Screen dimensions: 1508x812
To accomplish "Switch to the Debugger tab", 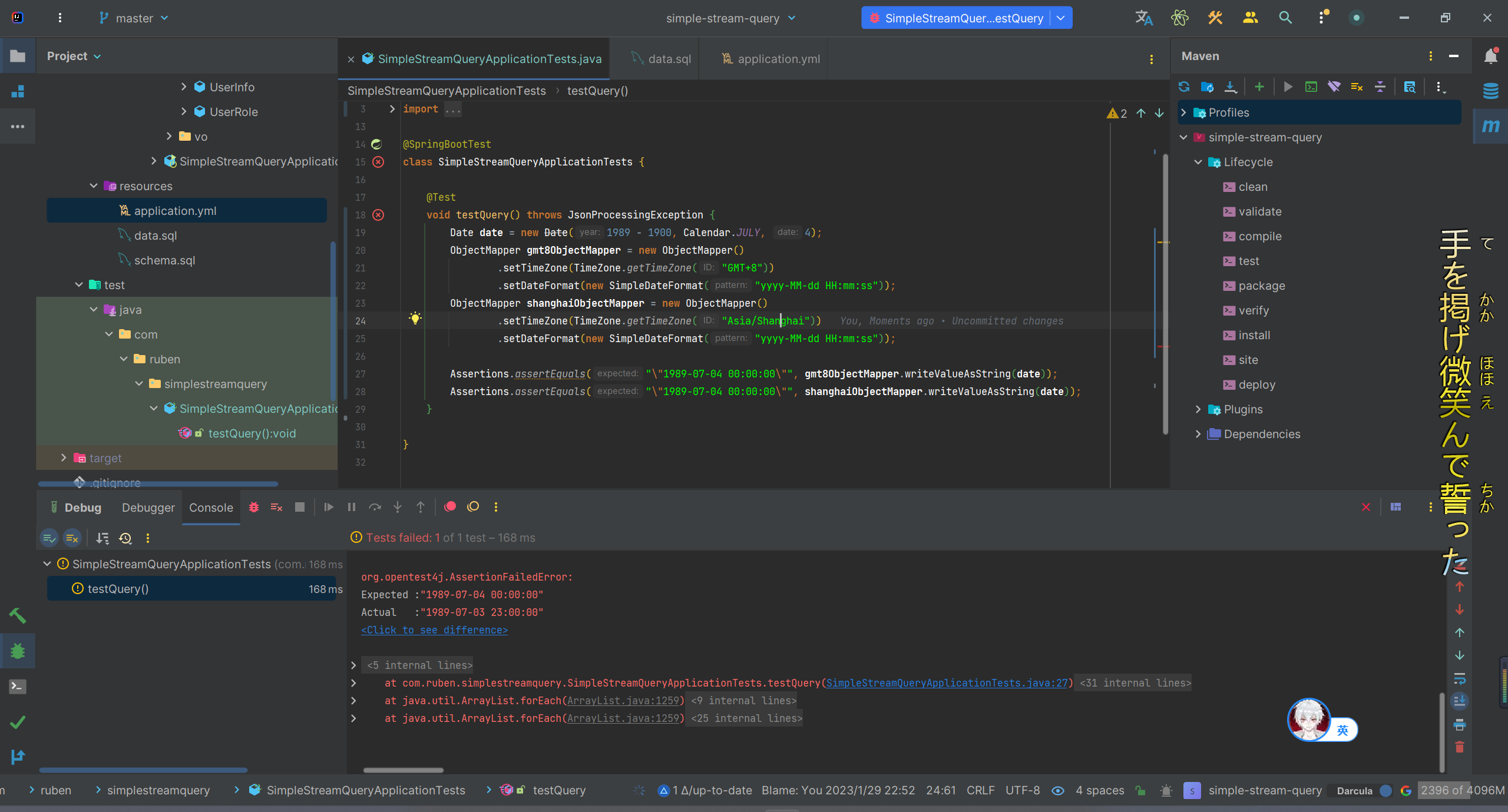I will [x=148, y=508].
